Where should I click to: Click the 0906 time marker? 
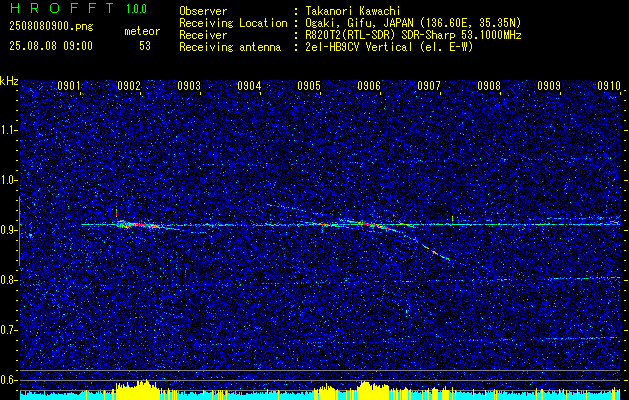[369, 86]
